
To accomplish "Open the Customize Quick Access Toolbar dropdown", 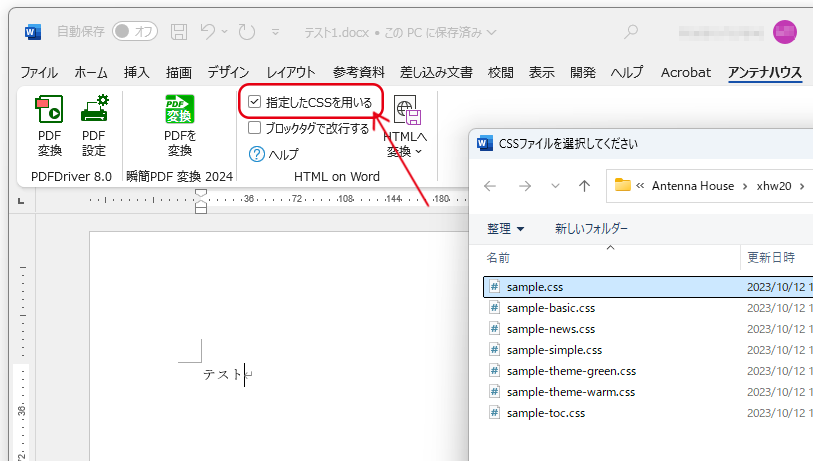I will (x=275, y=32).
